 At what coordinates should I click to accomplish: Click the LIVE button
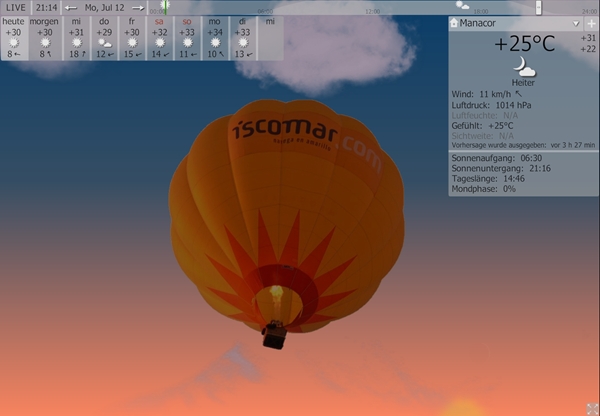click(x=16, y=7)
